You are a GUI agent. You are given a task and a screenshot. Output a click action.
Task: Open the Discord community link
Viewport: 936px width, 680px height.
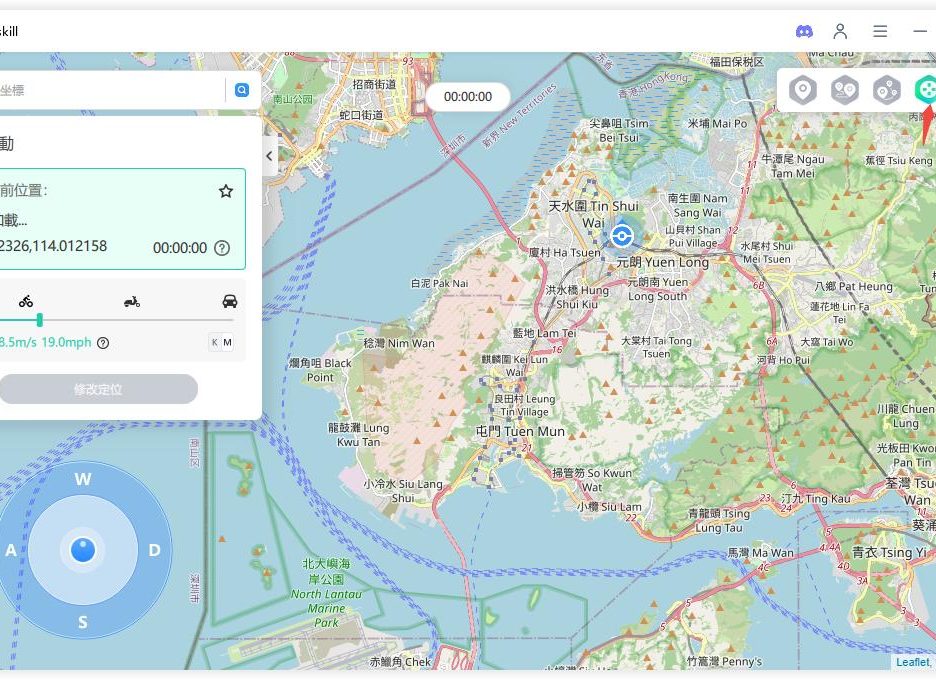click(x=804, y=31)
